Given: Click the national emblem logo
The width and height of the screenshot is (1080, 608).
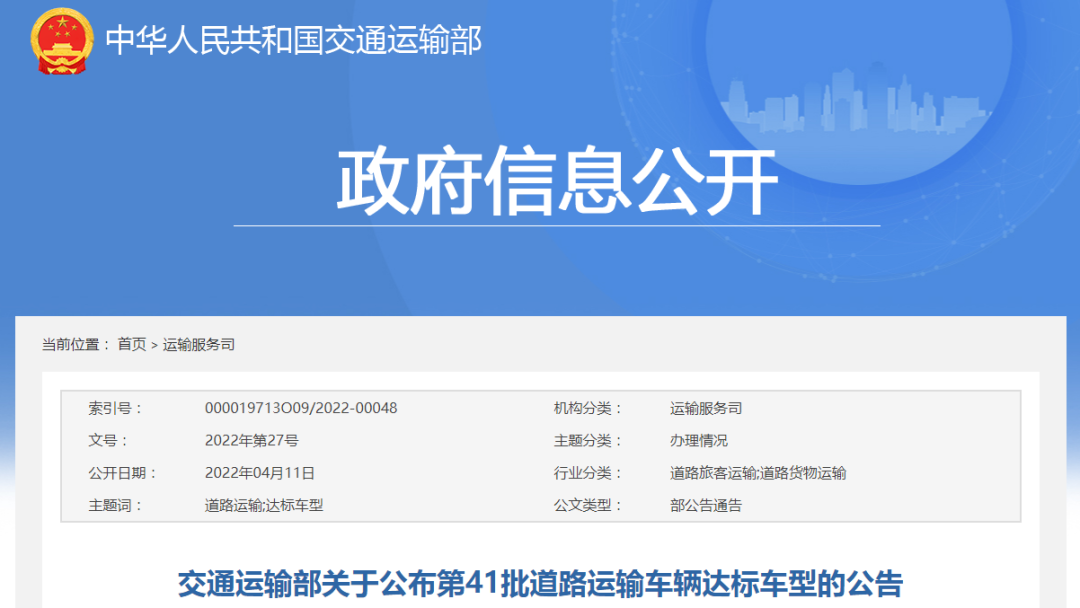Looking at the screenshot, I should [62, 41].
